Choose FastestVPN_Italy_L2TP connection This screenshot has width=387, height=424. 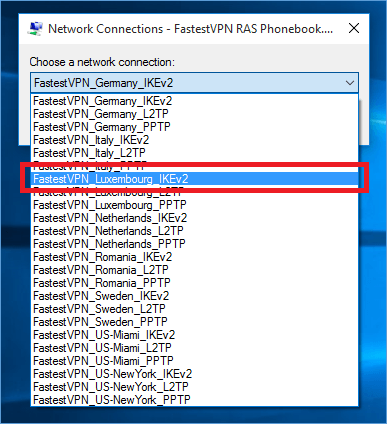(x=194, y=153)
